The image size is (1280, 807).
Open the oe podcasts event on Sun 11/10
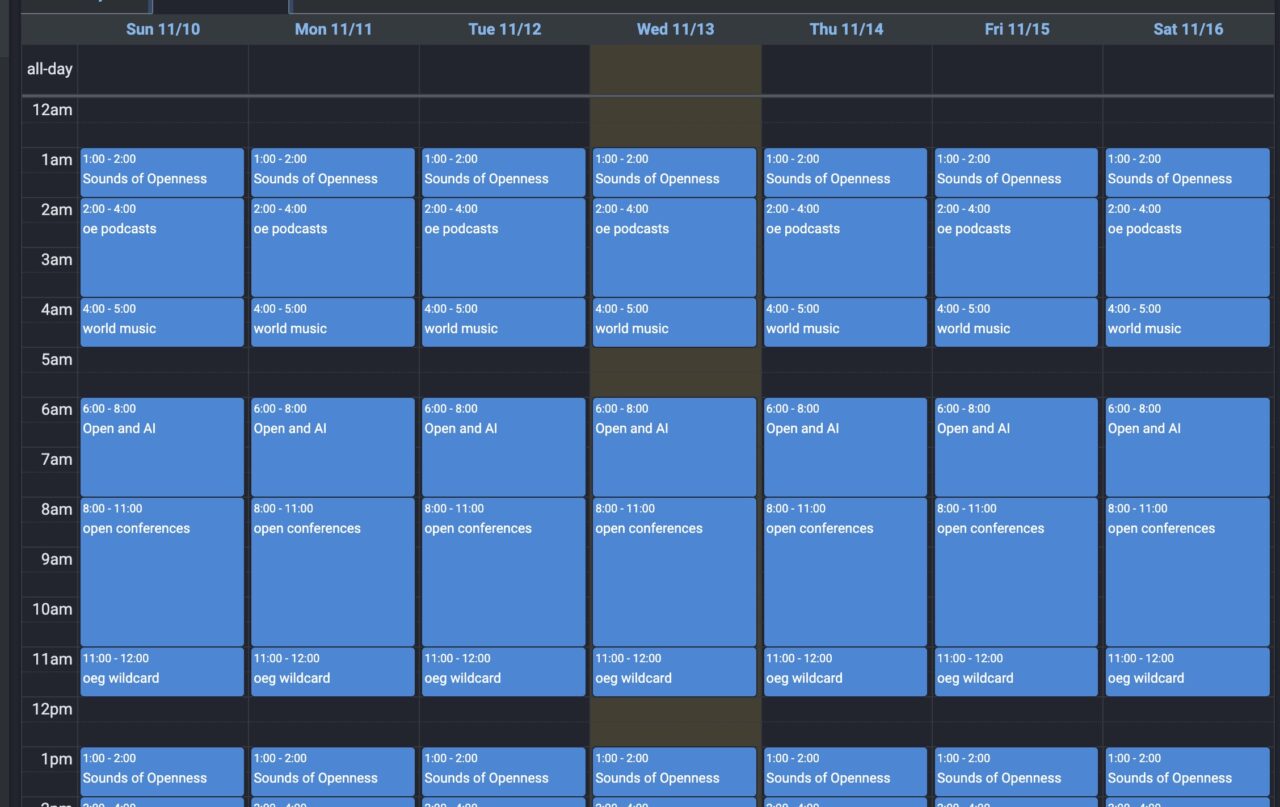pos(162,247)
